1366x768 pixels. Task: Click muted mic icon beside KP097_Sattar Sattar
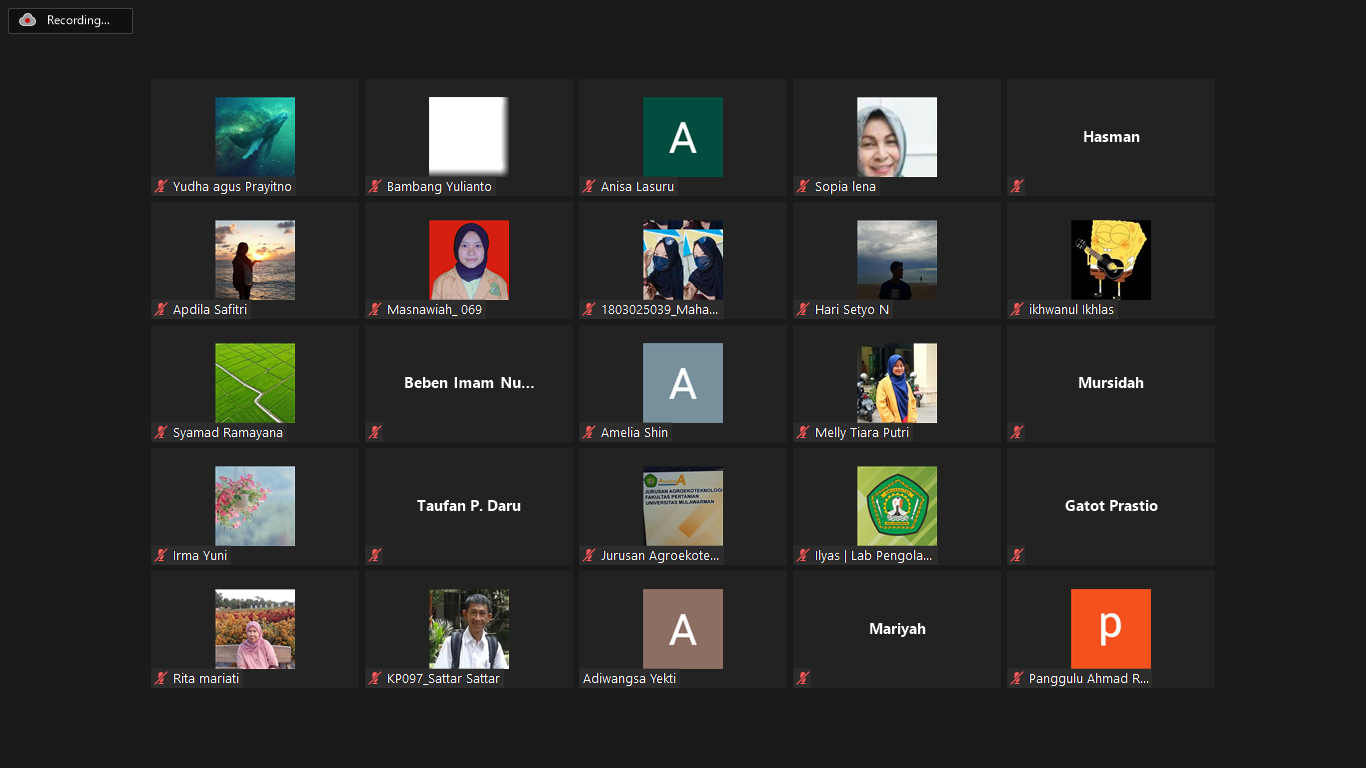[x=375, y=678]
